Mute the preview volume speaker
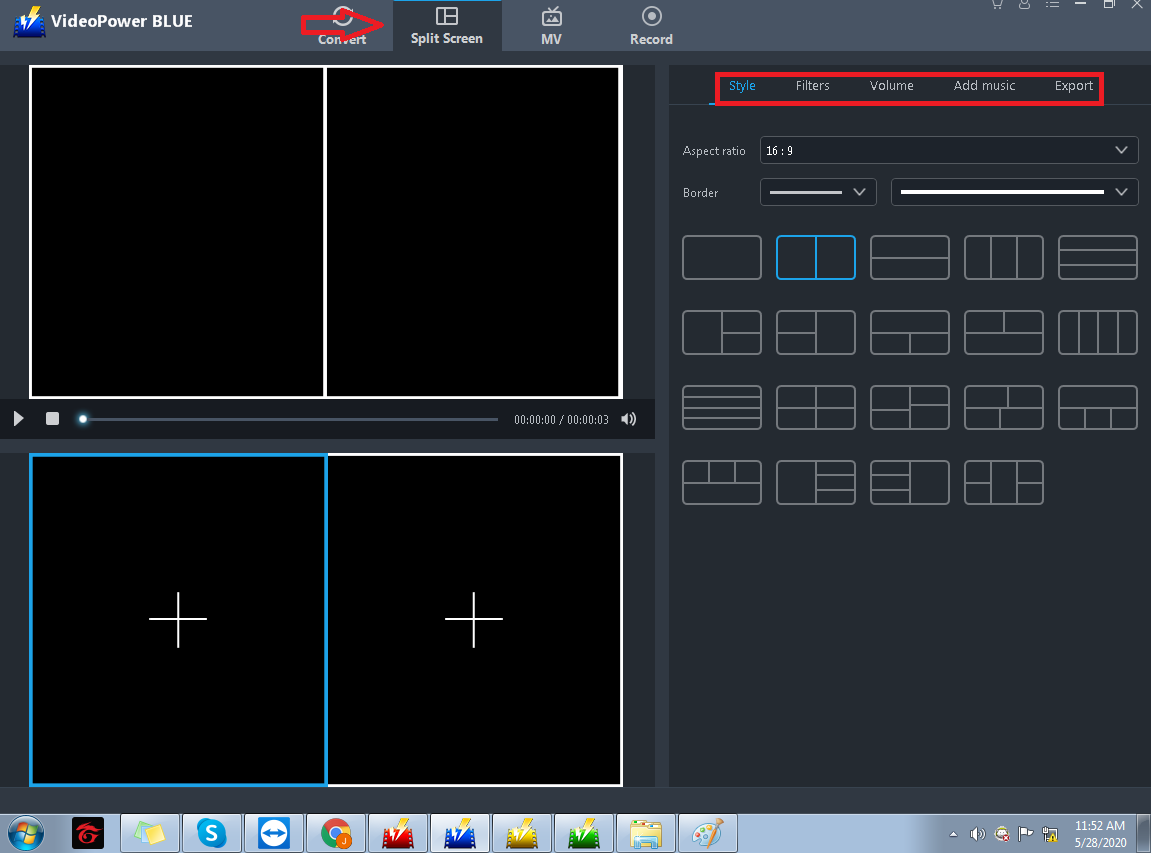 coord(628,419)
